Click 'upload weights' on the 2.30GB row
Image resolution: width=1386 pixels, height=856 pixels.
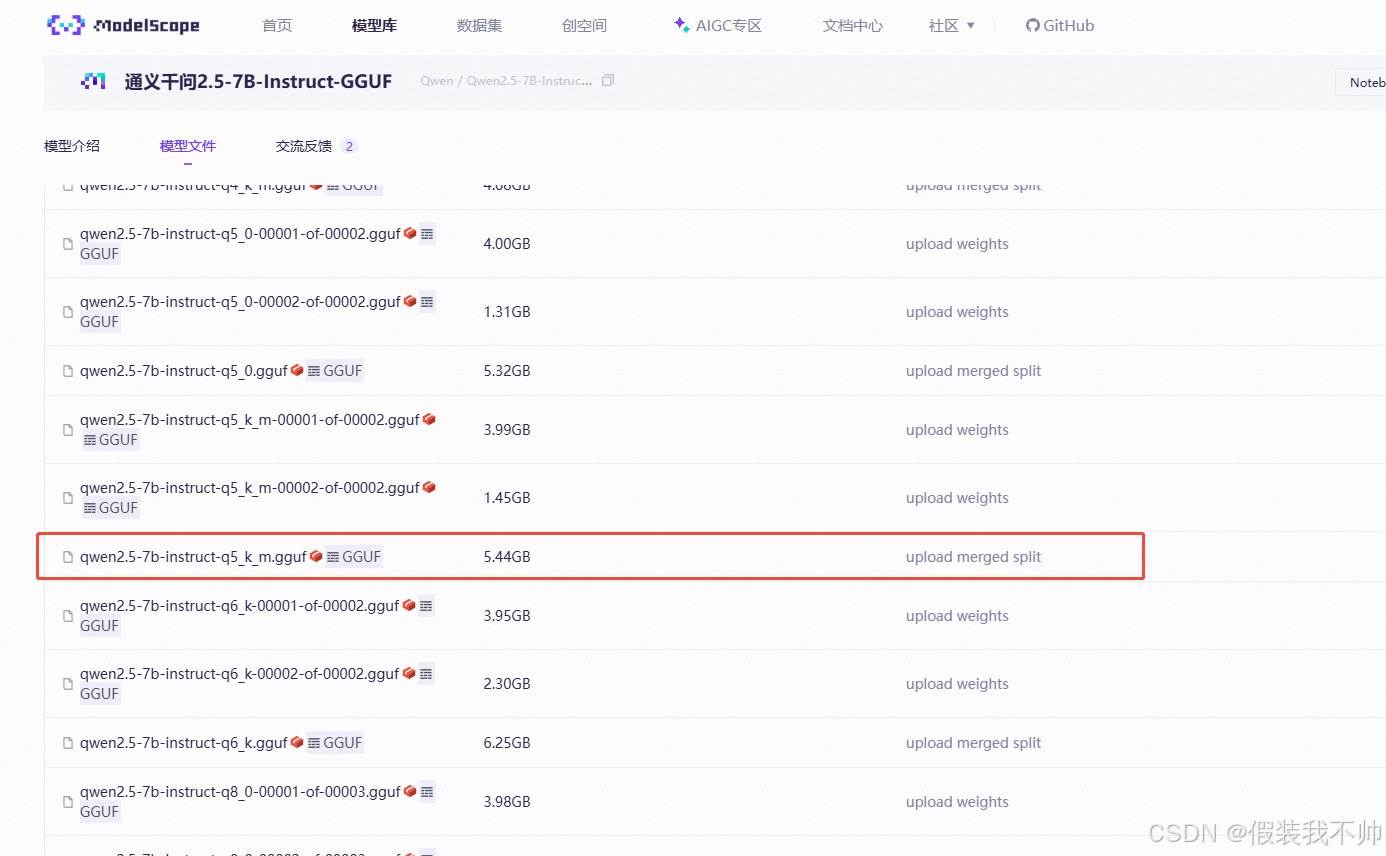point(957,684)
